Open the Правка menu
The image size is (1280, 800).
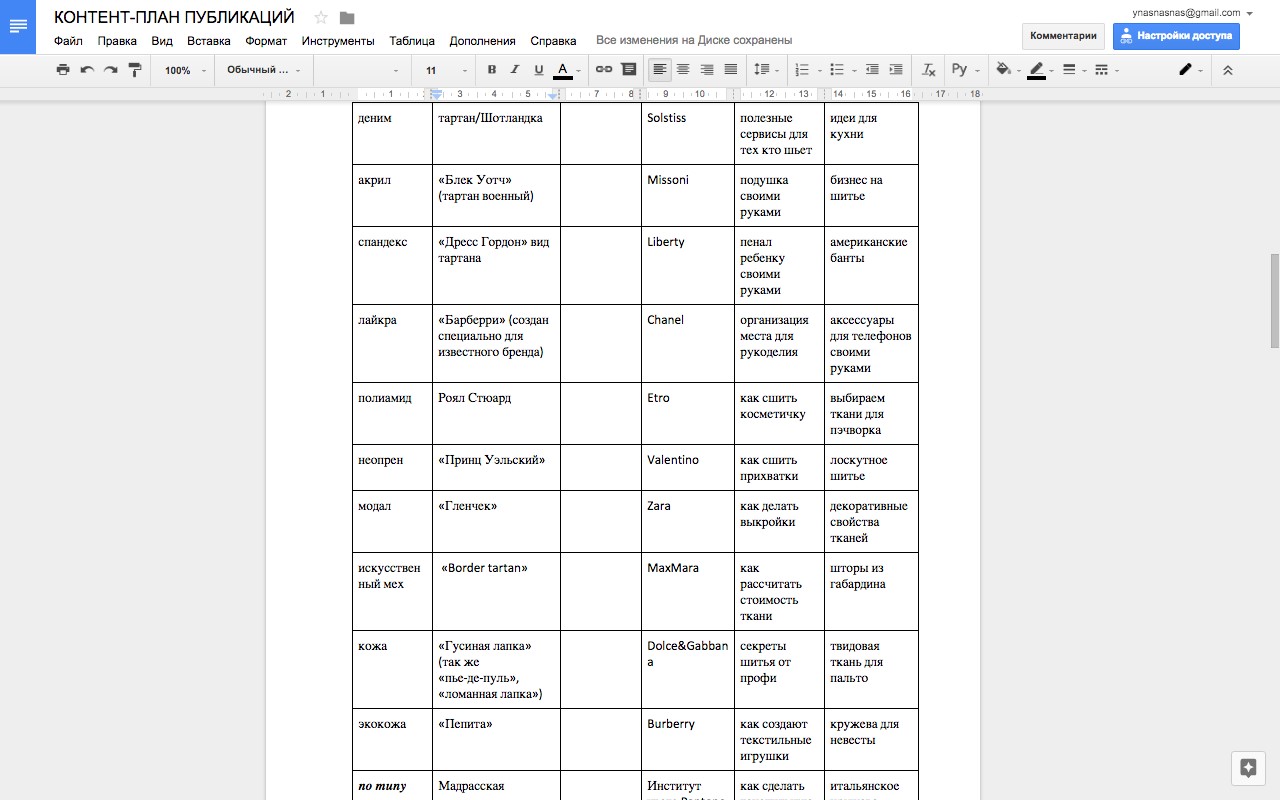coord(117,41)
